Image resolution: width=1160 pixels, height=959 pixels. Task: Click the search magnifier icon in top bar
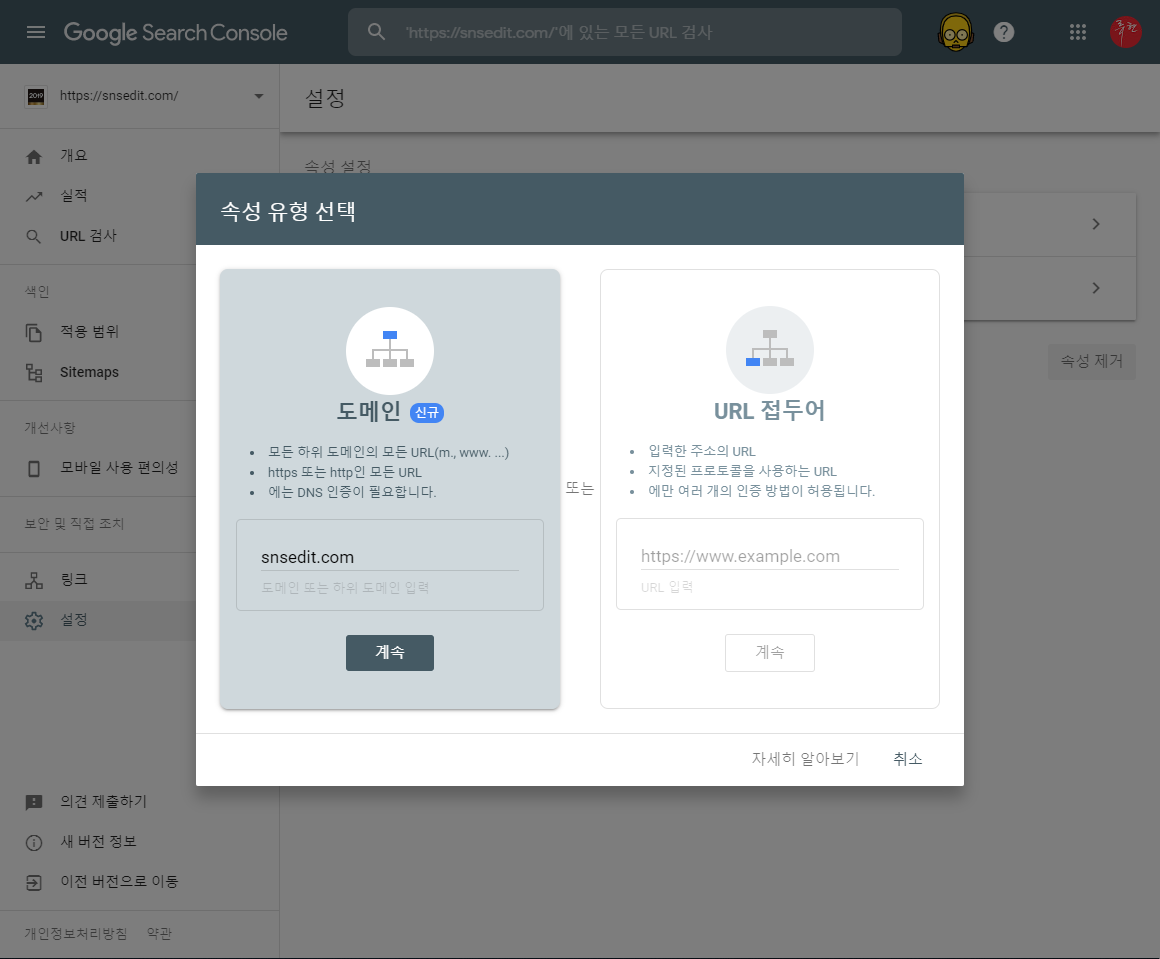pos(376,32)
